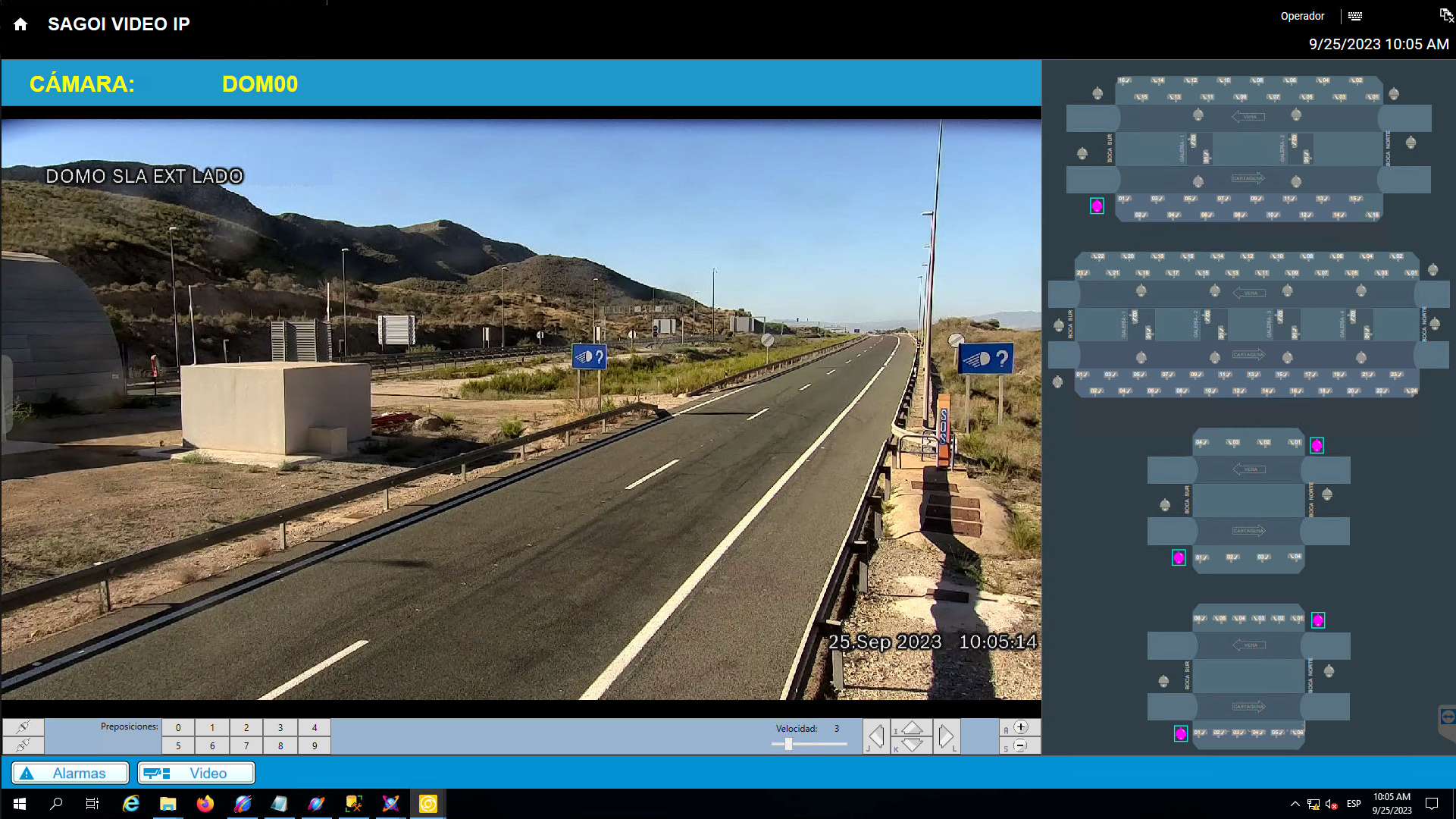Select preposition button 9

tap(315, 745)
